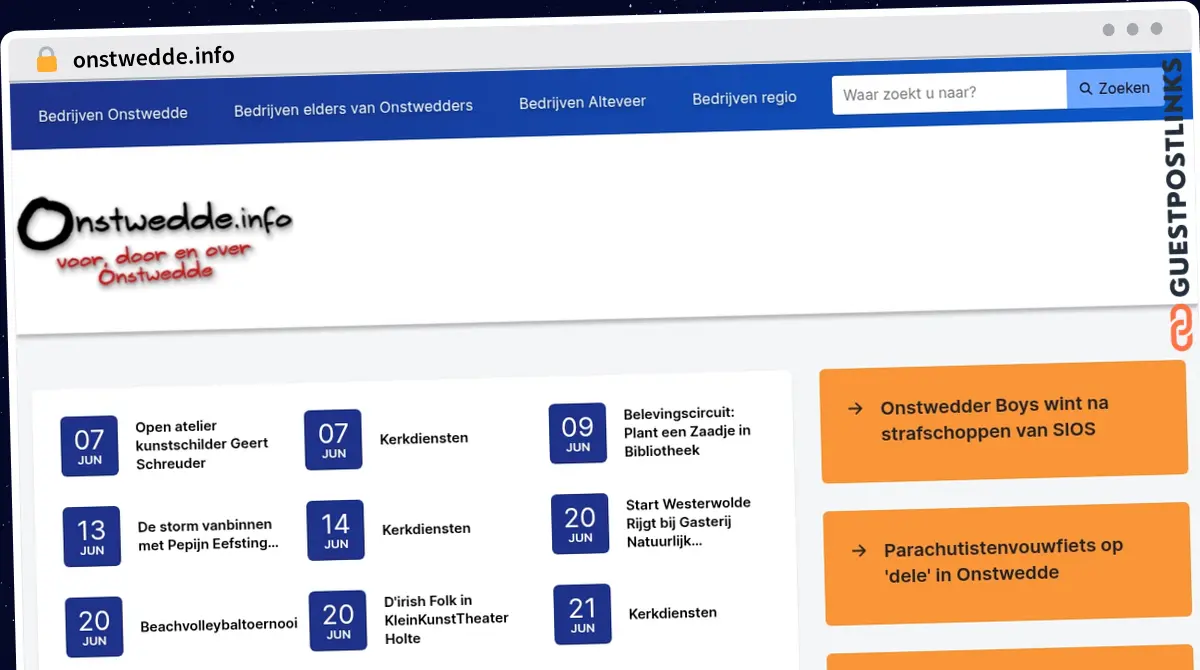
Task: Open 'Belevingscircuit: Plant een Zaadje in Bibliotheek'
Action: click(x=687, y=432)
